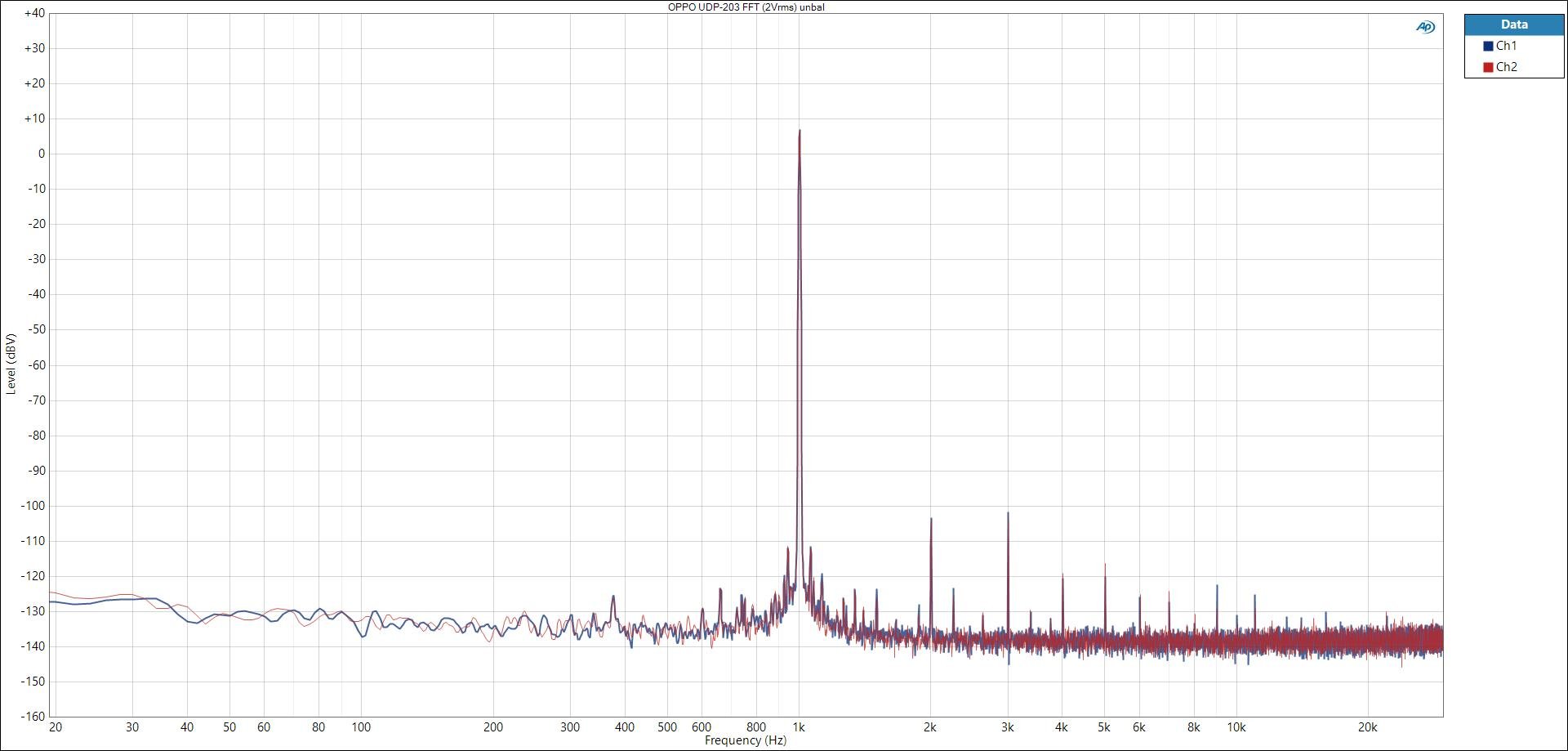Click the 100 frequency axis tick
The image size is (1568, 751).
tap(361, 727)
